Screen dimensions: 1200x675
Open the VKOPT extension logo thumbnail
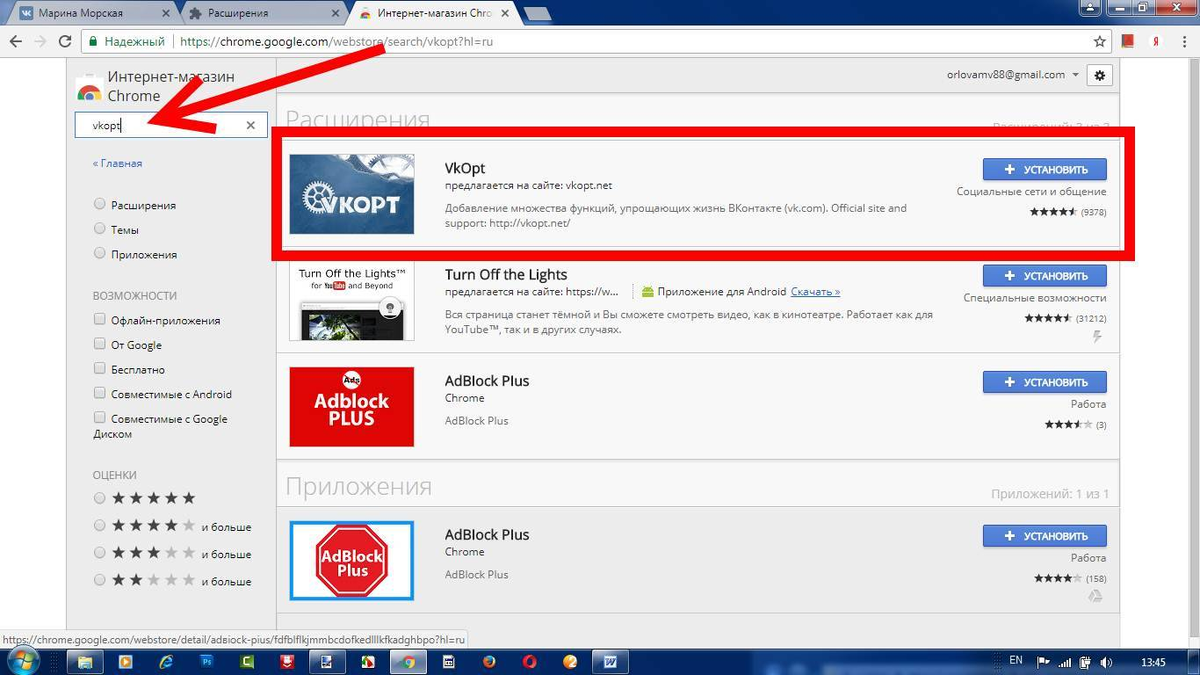[x=352, y=194]
